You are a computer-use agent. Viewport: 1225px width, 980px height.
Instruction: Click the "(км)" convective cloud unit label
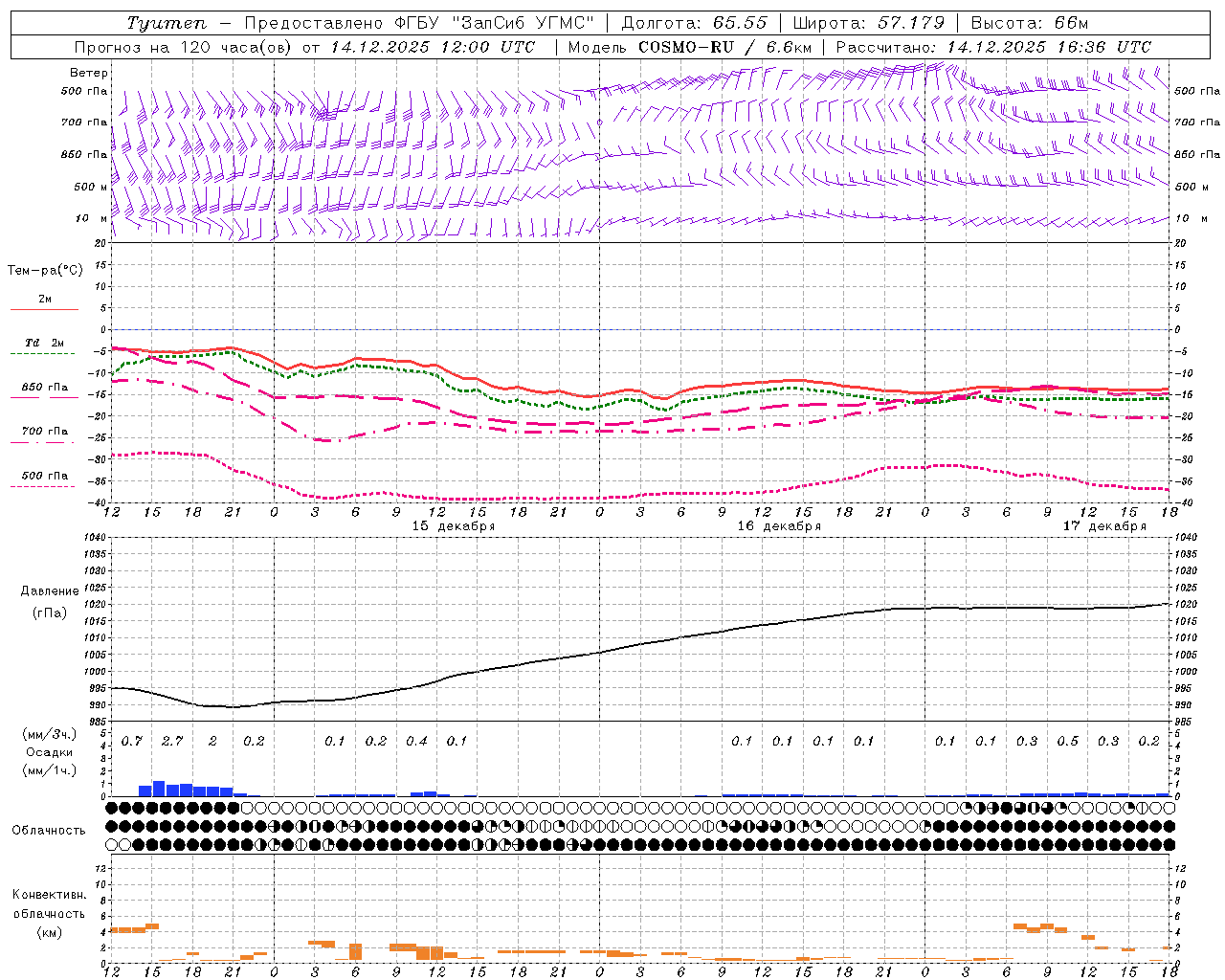click(49, 932)
